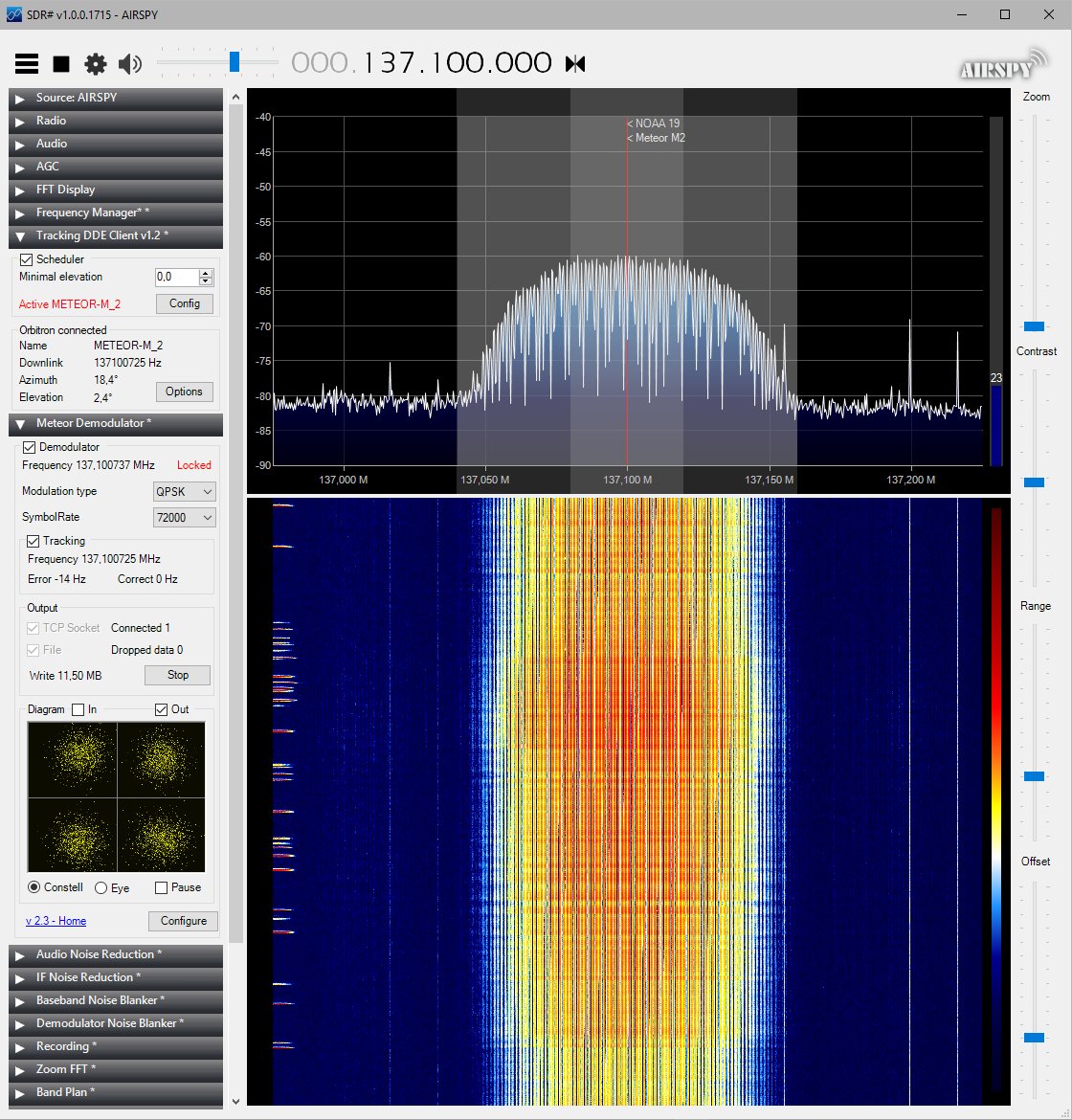Check the Pause checkbox
The width and height of the screenshot is (1072, 1120).
click(x=162, y=887)
